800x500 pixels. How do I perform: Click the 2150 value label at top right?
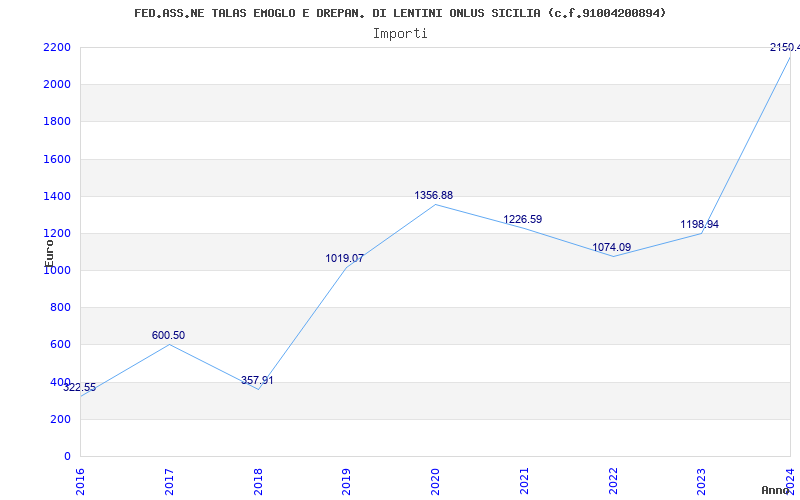(785, 47)
